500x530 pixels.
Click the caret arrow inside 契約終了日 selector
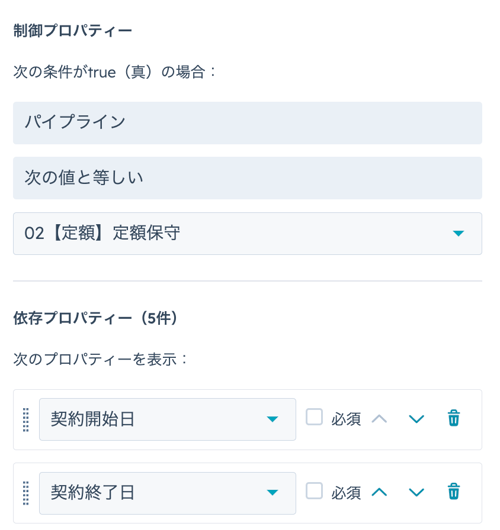click(x=272, y=492)
